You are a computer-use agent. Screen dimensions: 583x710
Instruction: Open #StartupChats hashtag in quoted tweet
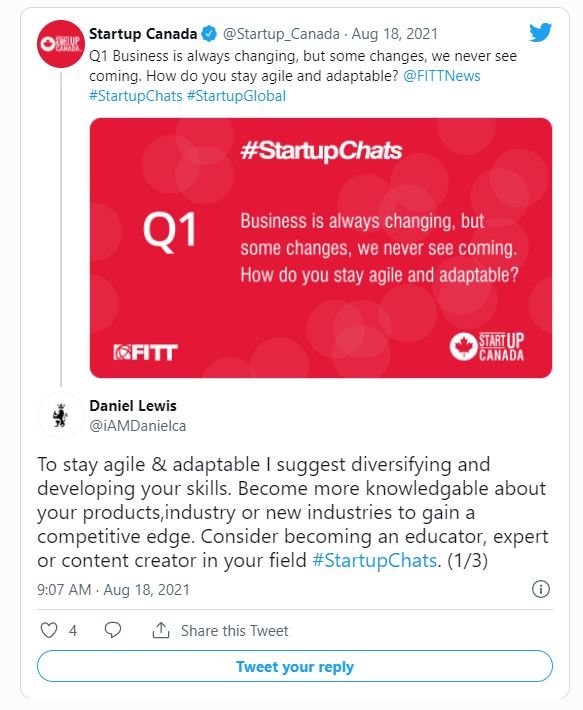click(x=136, y=96)
